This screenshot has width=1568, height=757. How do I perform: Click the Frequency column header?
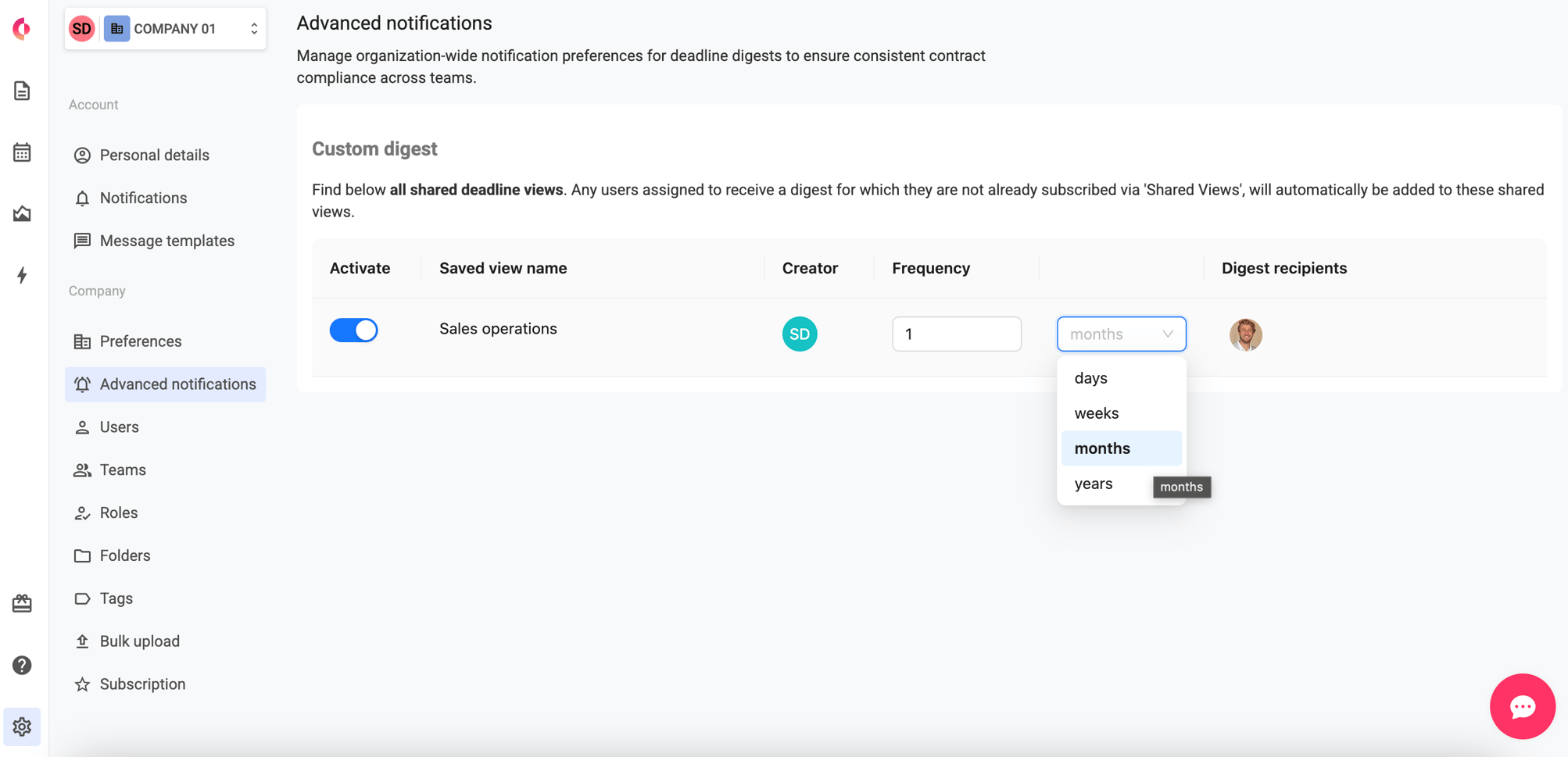(931, 268)
